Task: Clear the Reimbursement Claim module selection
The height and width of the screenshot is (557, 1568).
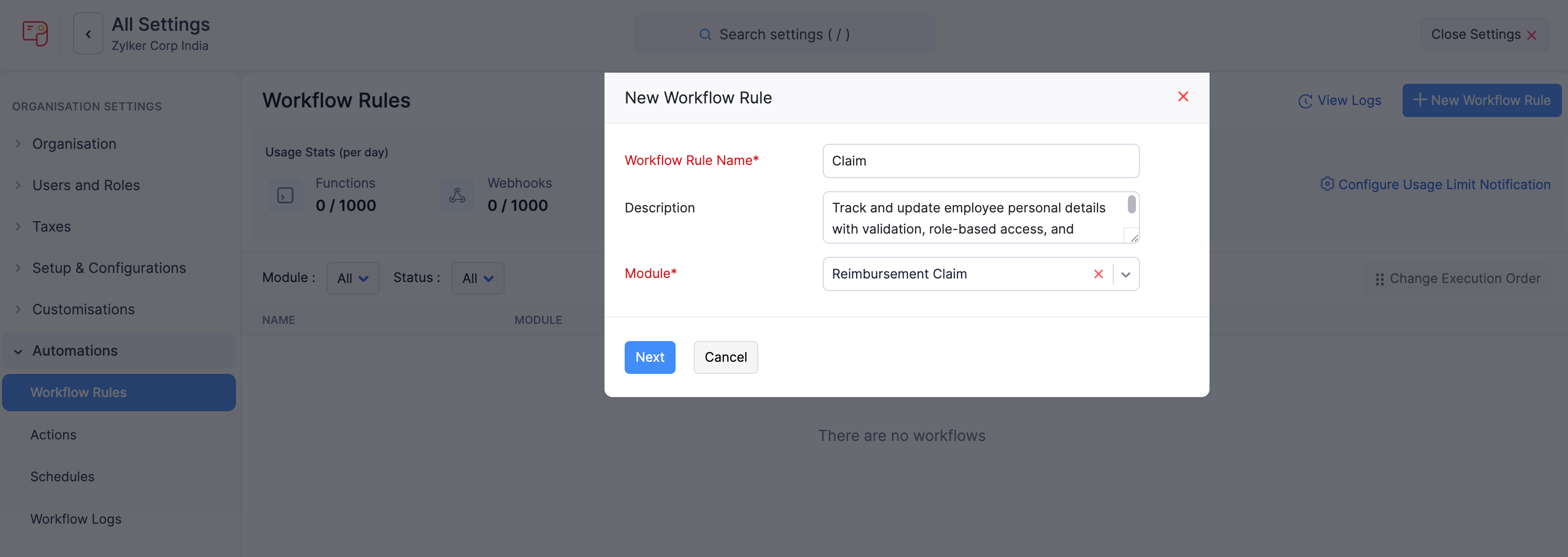Action: [1098, 274]
